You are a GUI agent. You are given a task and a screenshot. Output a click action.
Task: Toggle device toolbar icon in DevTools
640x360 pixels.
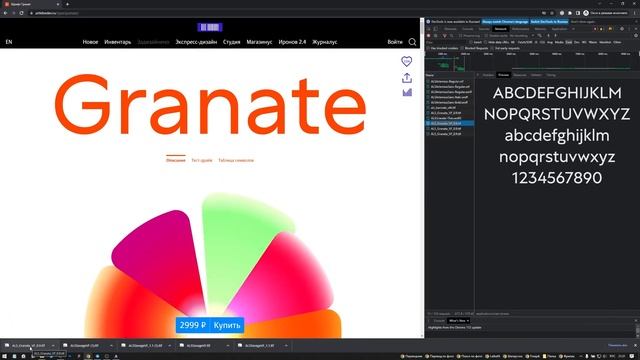[x=436, y=29]
